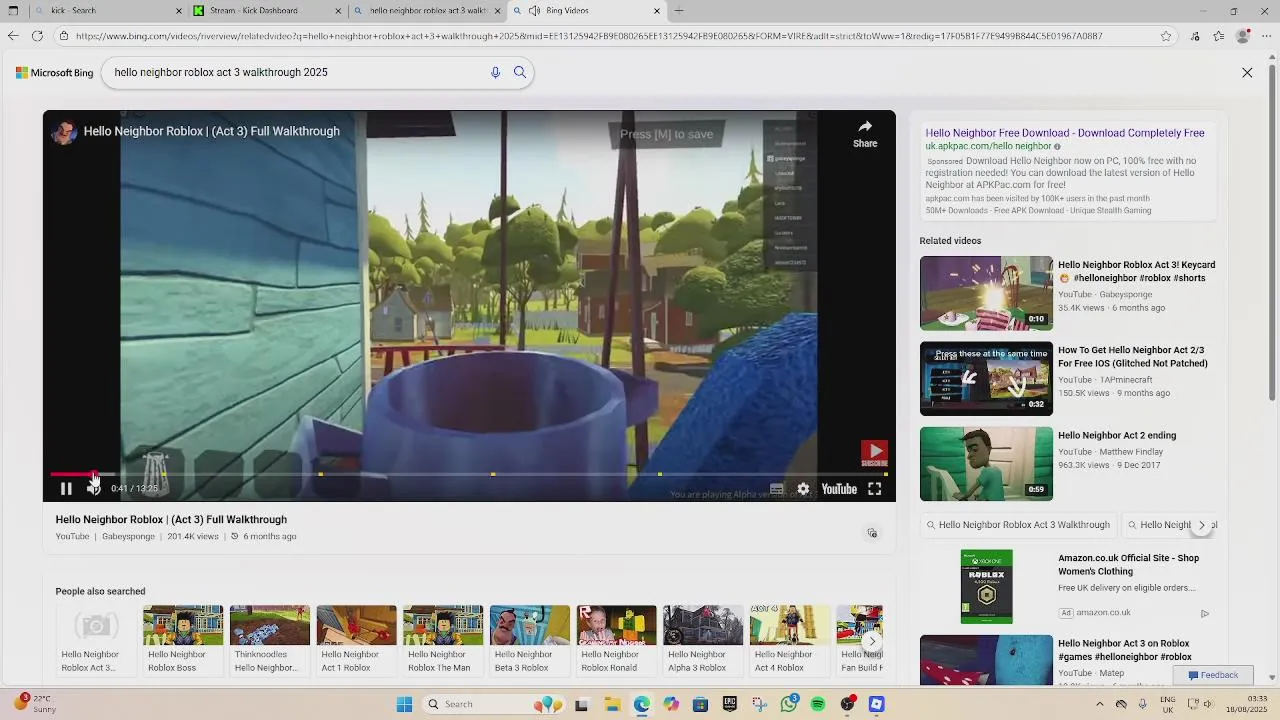Reload the current page
The width and height of the screenshot is (1280, 720).
point(37,36)
